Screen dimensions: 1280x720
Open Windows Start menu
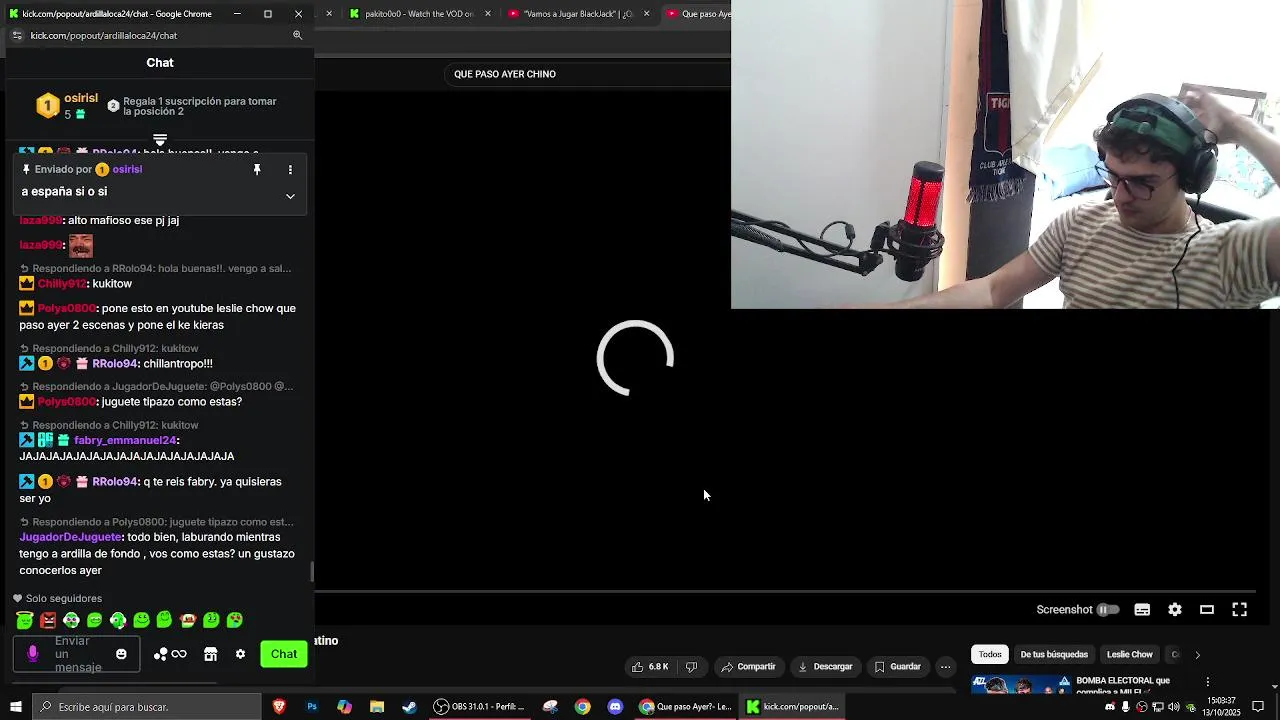(x=15, y=707)
